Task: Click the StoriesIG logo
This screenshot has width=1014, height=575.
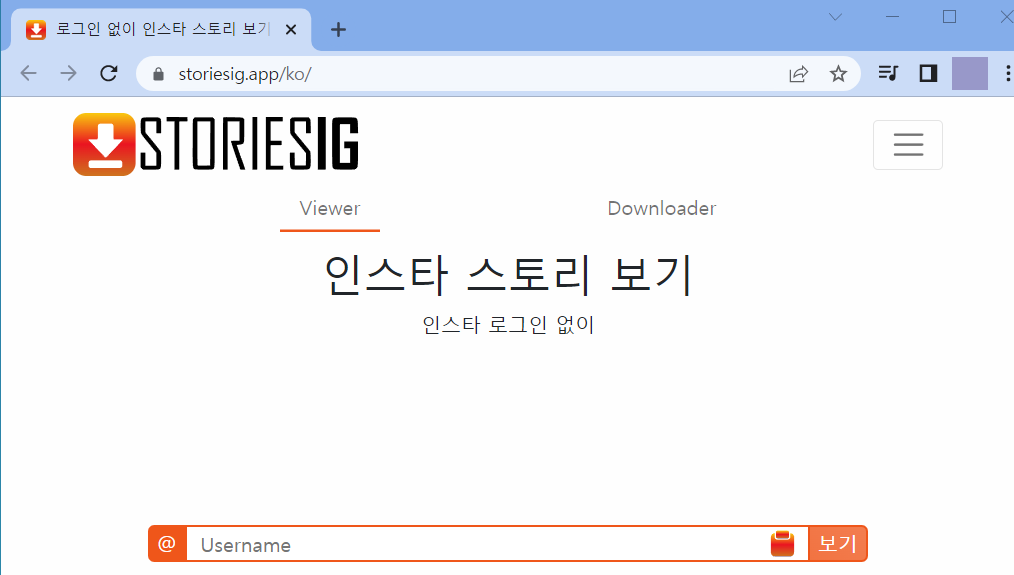Action: 215,144
